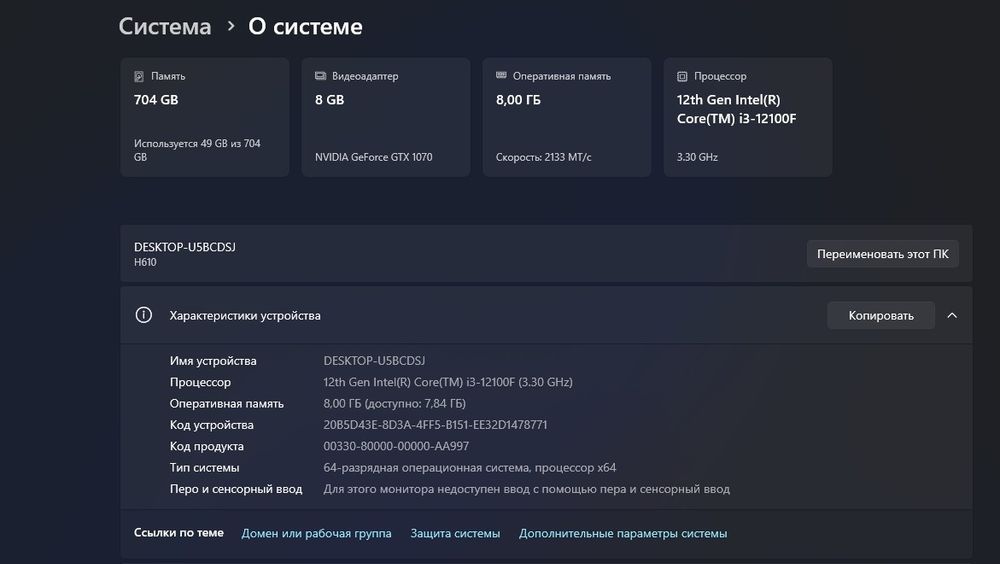
Task: Click the Характеристики устройства header title
Action: coord(245,315)
